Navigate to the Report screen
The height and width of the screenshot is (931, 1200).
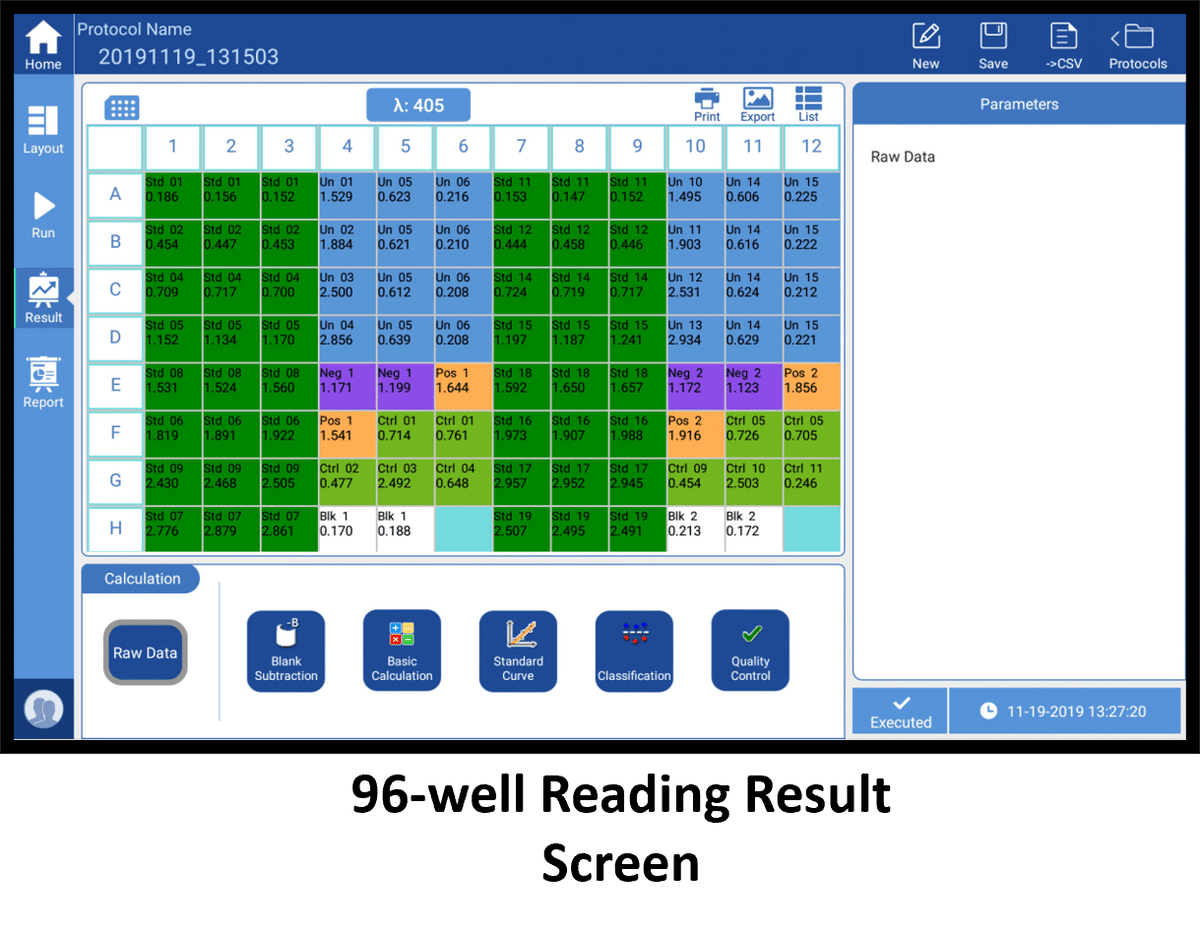43,381
